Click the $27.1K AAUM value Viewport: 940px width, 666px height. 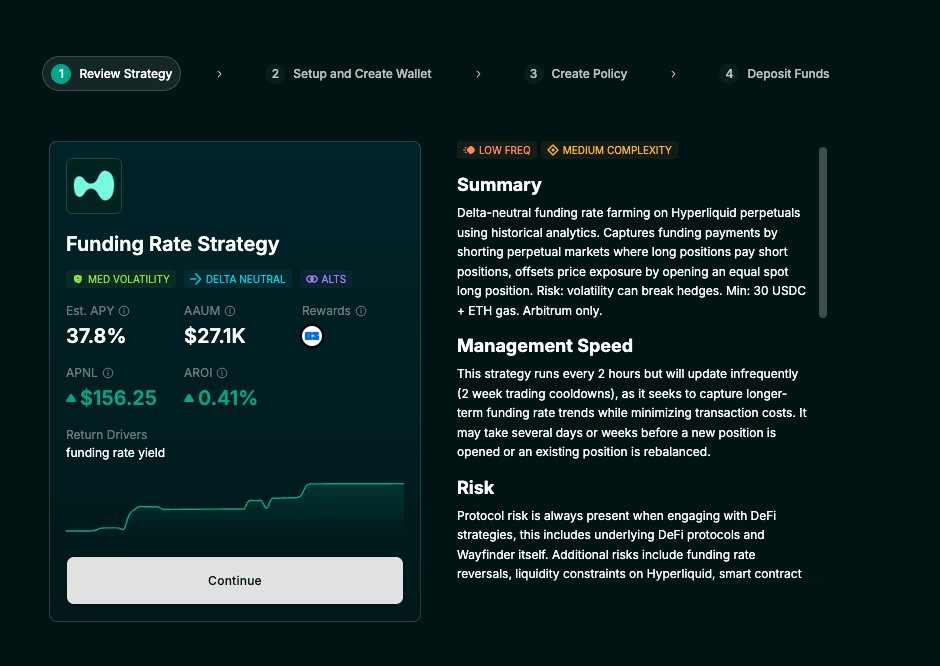215,336
